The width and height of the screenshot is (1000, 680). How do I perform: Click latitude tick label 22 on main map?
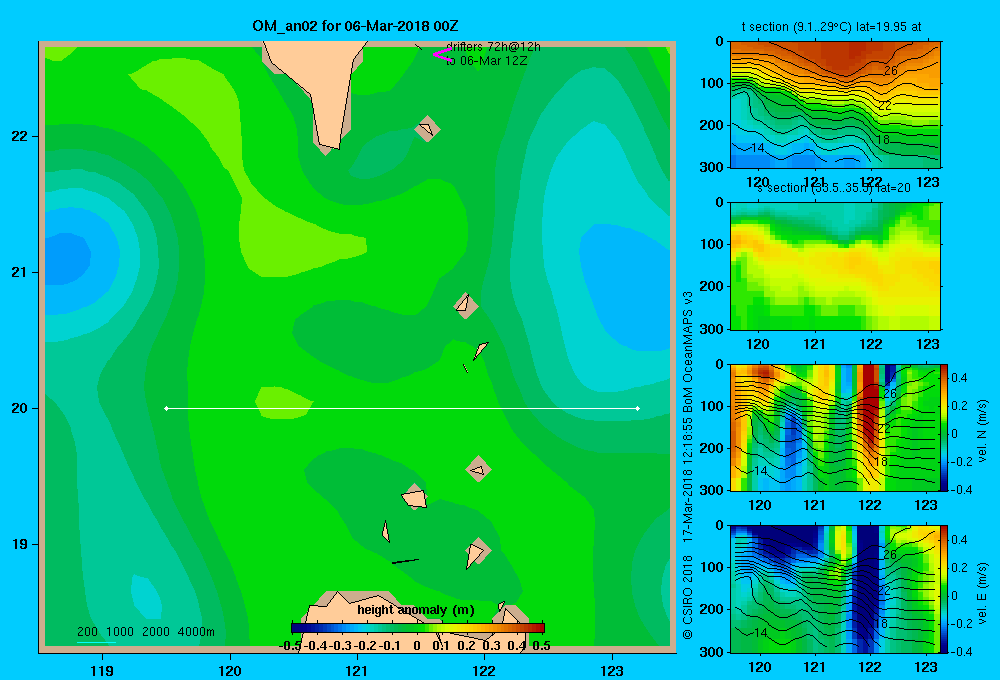point(20,137)
